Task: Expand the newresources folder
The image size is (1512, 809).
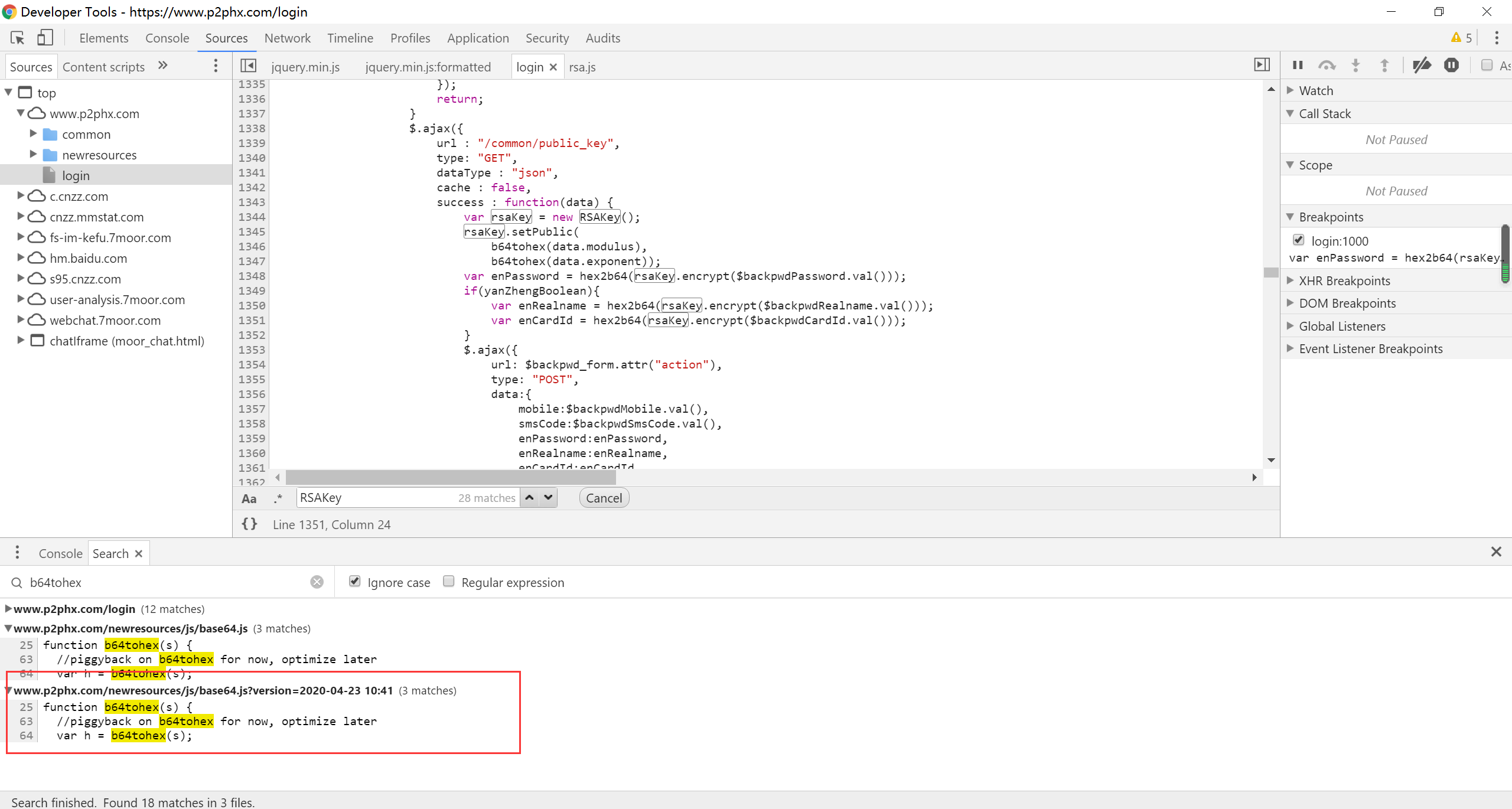Action: [x=34, y=155]
